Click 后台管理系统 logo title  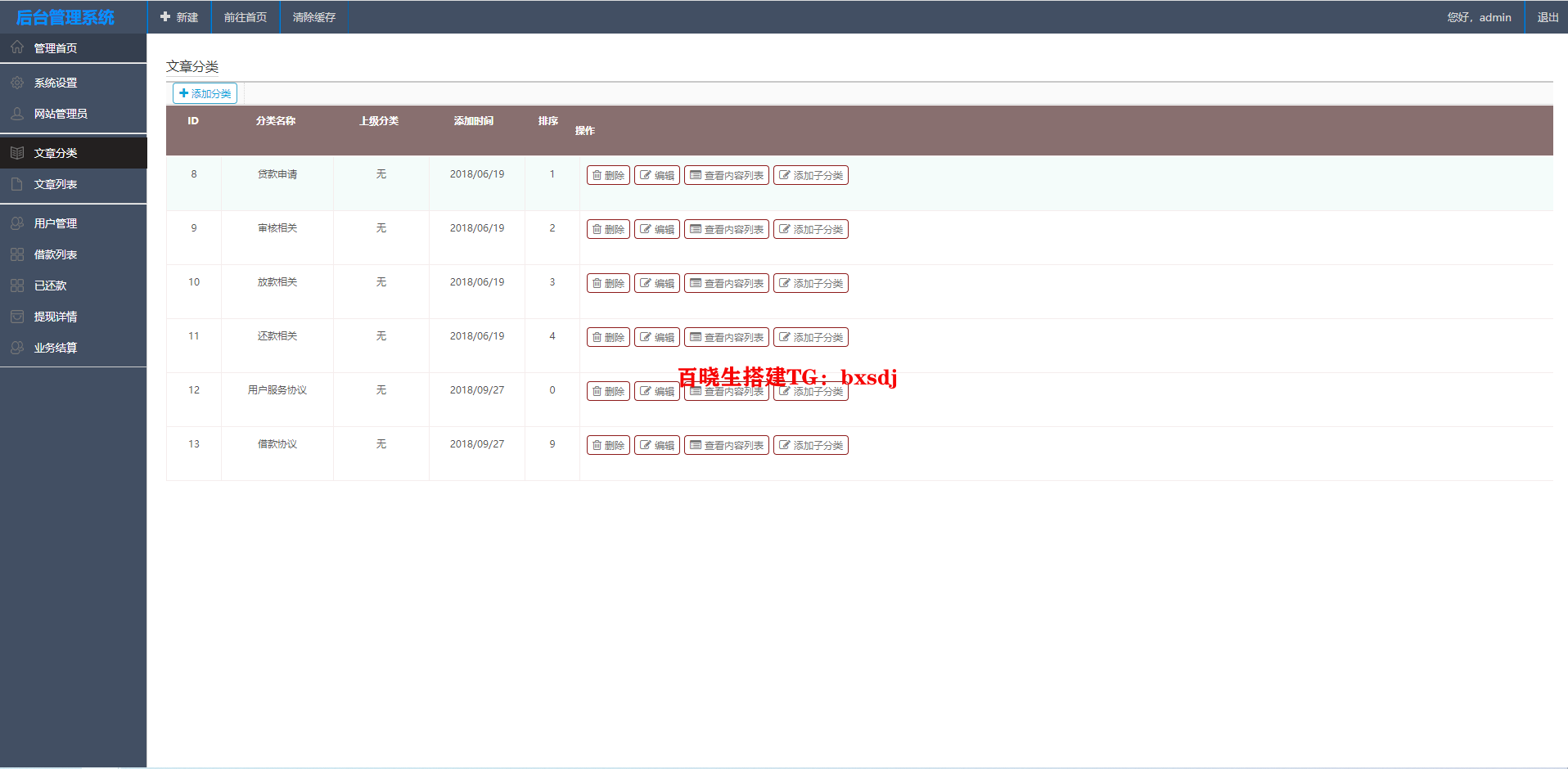(x=65, y=17)
